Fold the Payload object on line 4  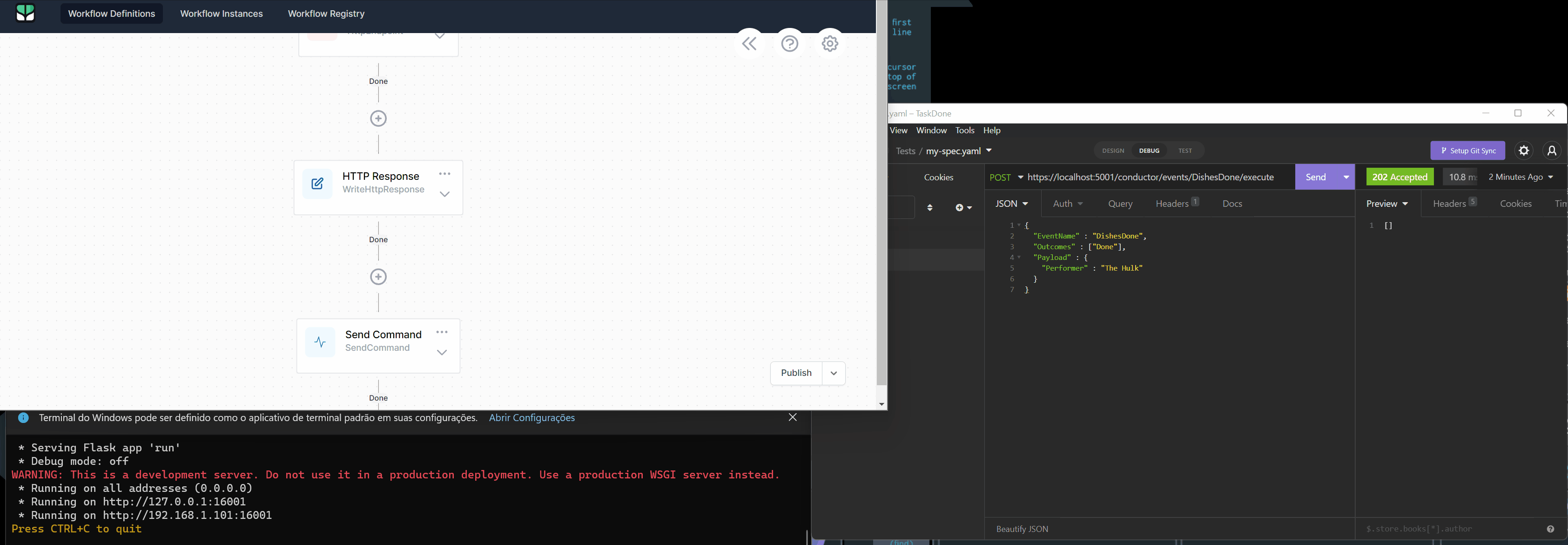tap(1019, 258)
